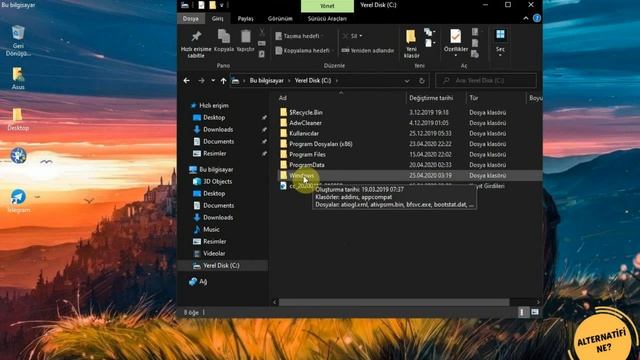Click the scissors cut icon in ribbon
Viewport: 640px width, 360px height.
(262, 32)
